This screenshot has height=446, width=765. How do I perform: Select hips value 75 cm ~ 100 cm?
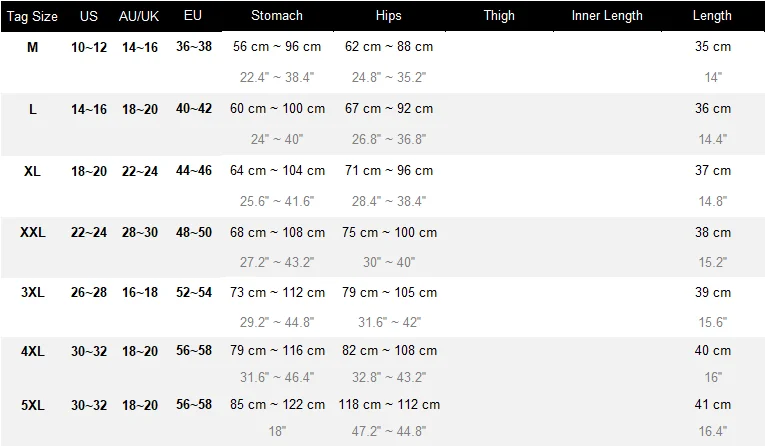pos(389,232)
